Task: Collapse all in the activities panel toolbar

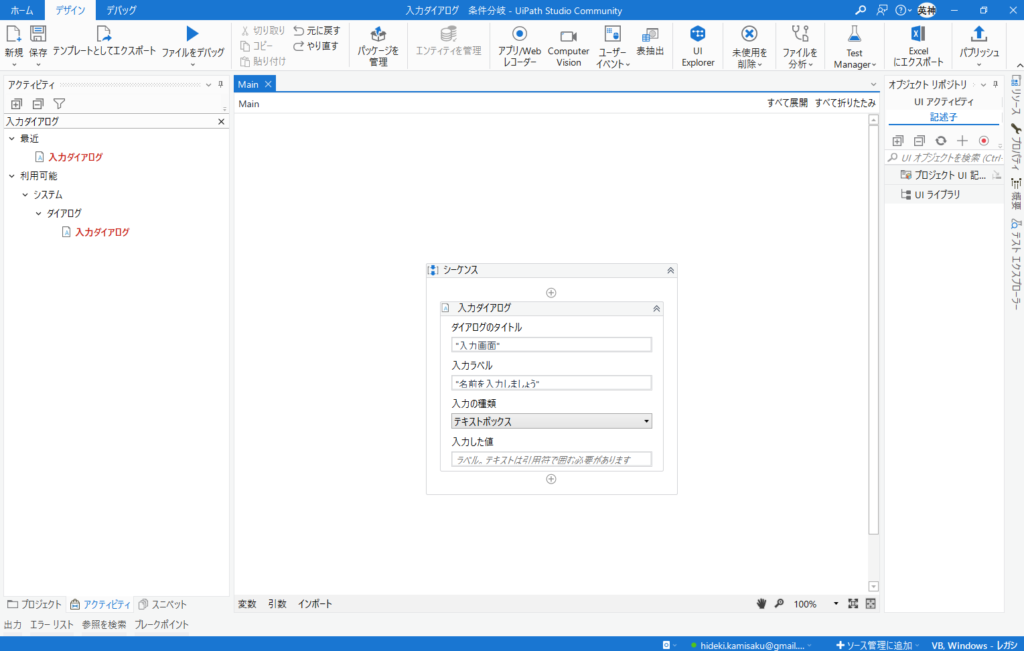Action: pyautogui.click(x=38, y=103)
